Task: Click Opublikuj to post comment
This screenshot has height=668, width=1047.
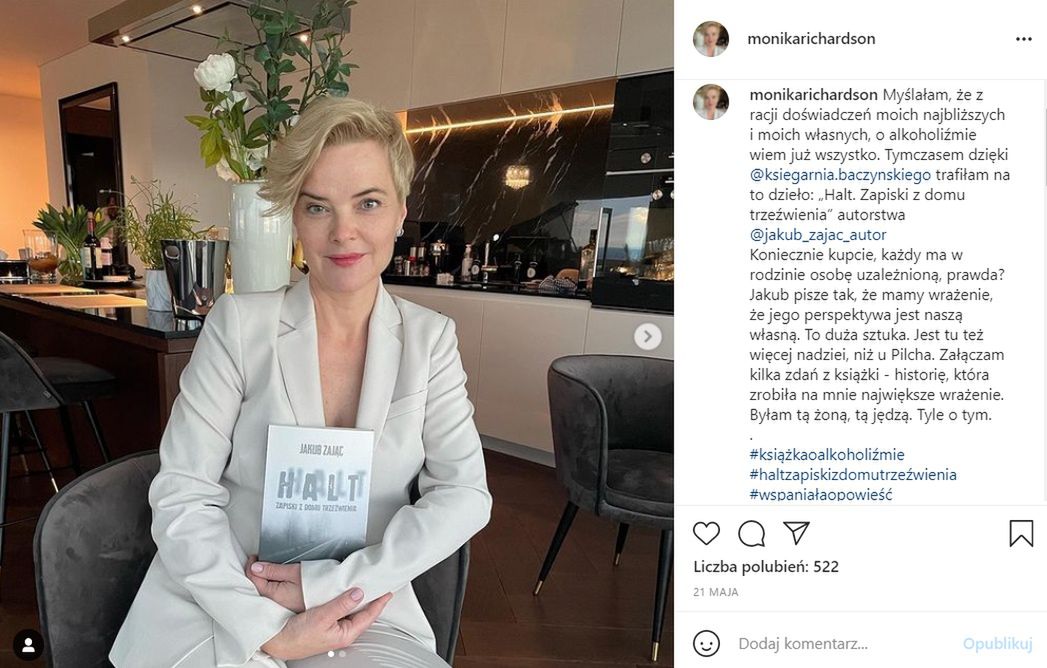Action: 998,644
